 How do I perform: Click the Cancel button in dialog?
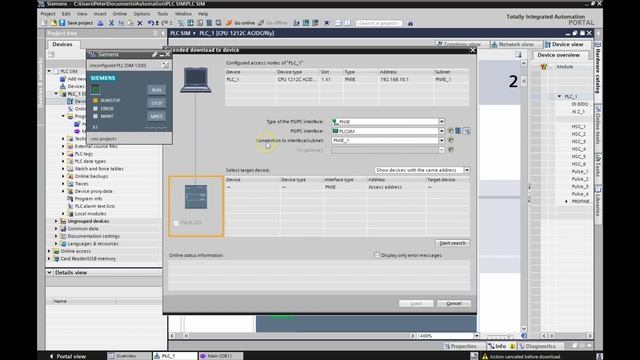[x=453, y=303]
